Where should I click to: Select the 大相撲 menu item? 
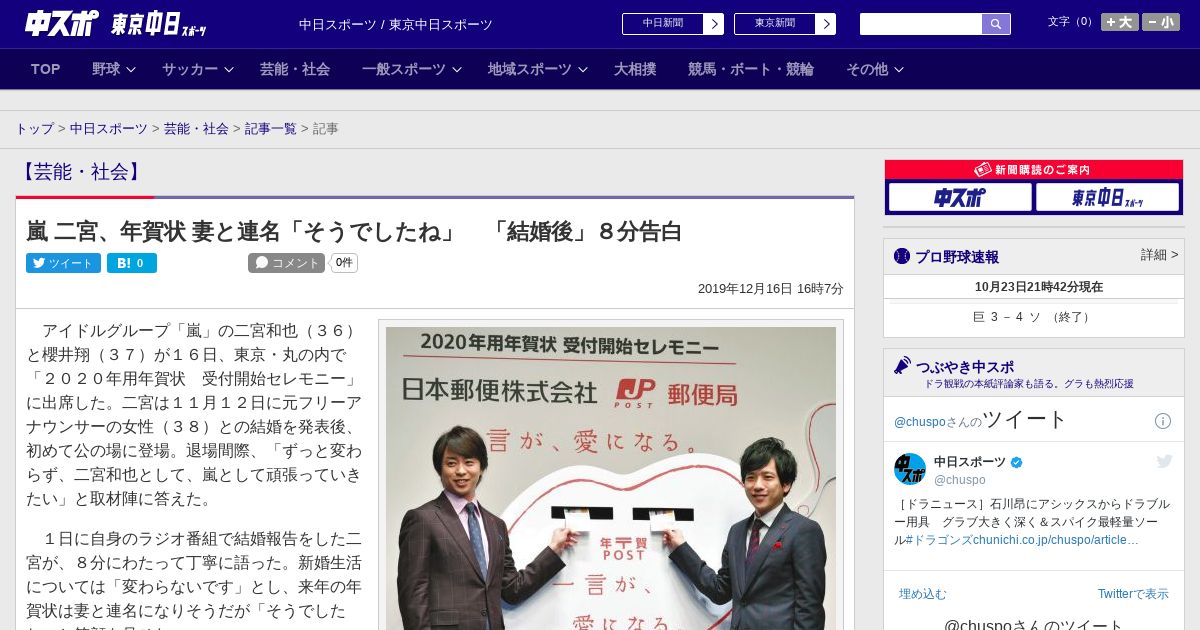click(x=635, y=69)
